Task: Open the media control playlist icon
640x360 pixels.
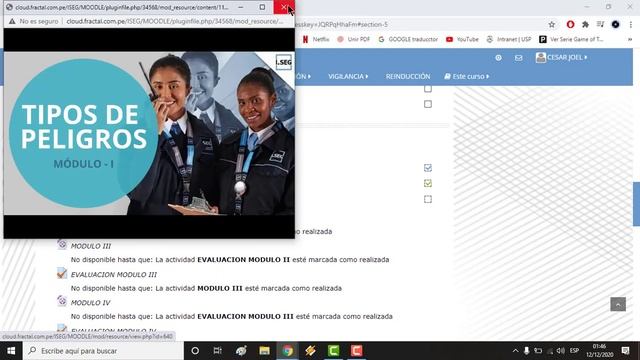Action: tap(600, 24)
